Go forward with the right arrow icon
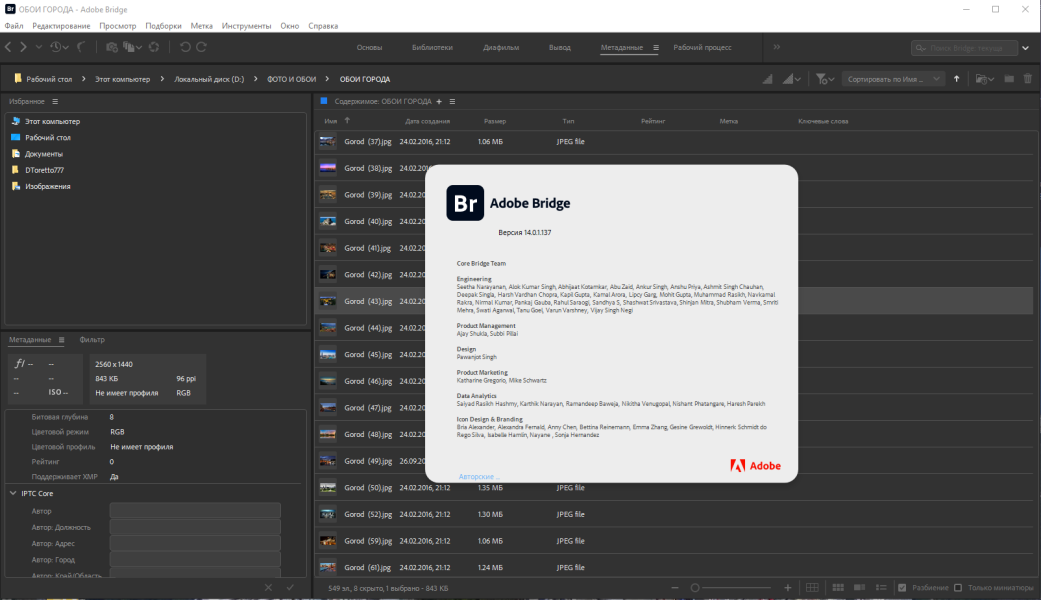 click(x=23, y=47)
